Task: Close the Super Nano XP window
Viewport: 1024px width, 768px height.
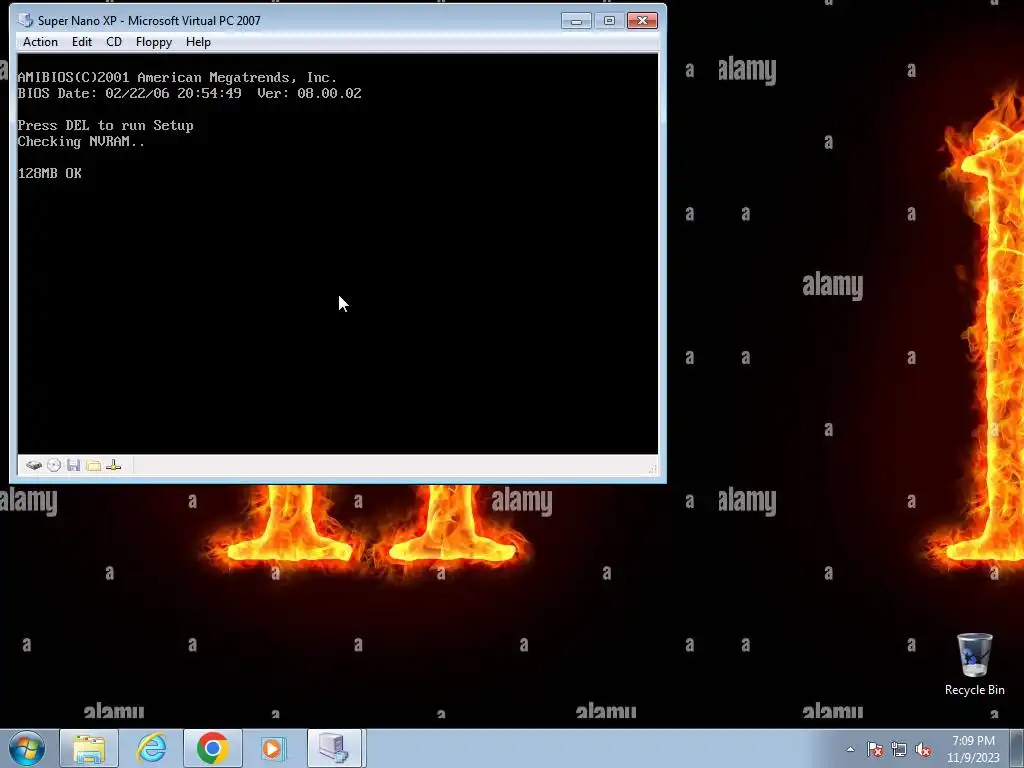Action: click(x=643, y=21)
